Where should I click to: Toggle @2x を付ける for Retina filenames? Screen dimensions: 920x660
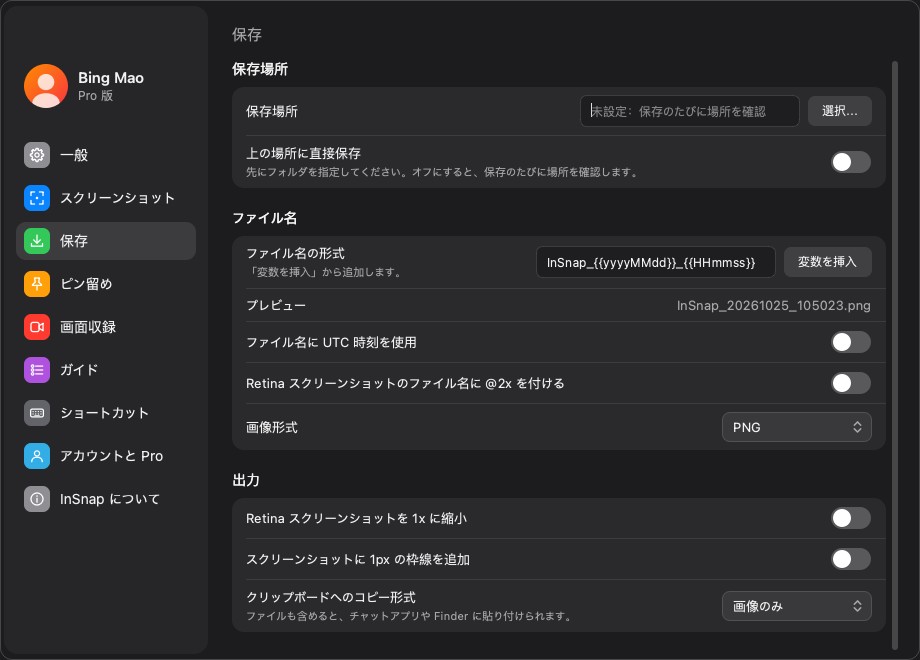850,383
